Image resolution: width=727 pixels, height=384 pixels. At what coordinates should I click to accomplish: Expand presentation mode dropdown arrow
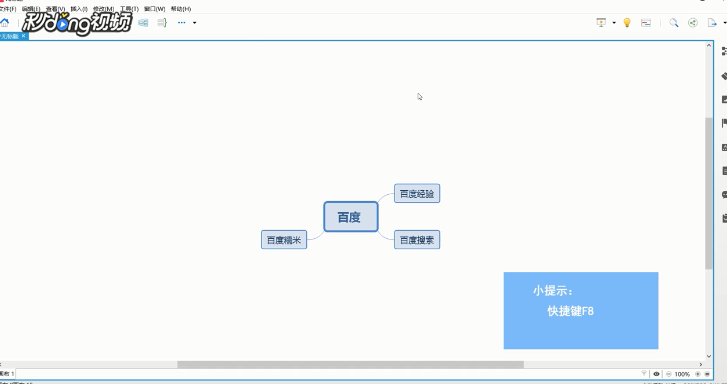614,23
